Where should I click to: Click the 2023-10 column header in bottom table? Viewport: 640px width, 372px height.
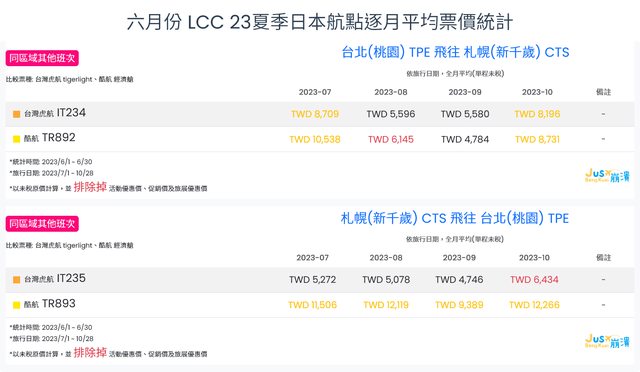tap(534, 258)
